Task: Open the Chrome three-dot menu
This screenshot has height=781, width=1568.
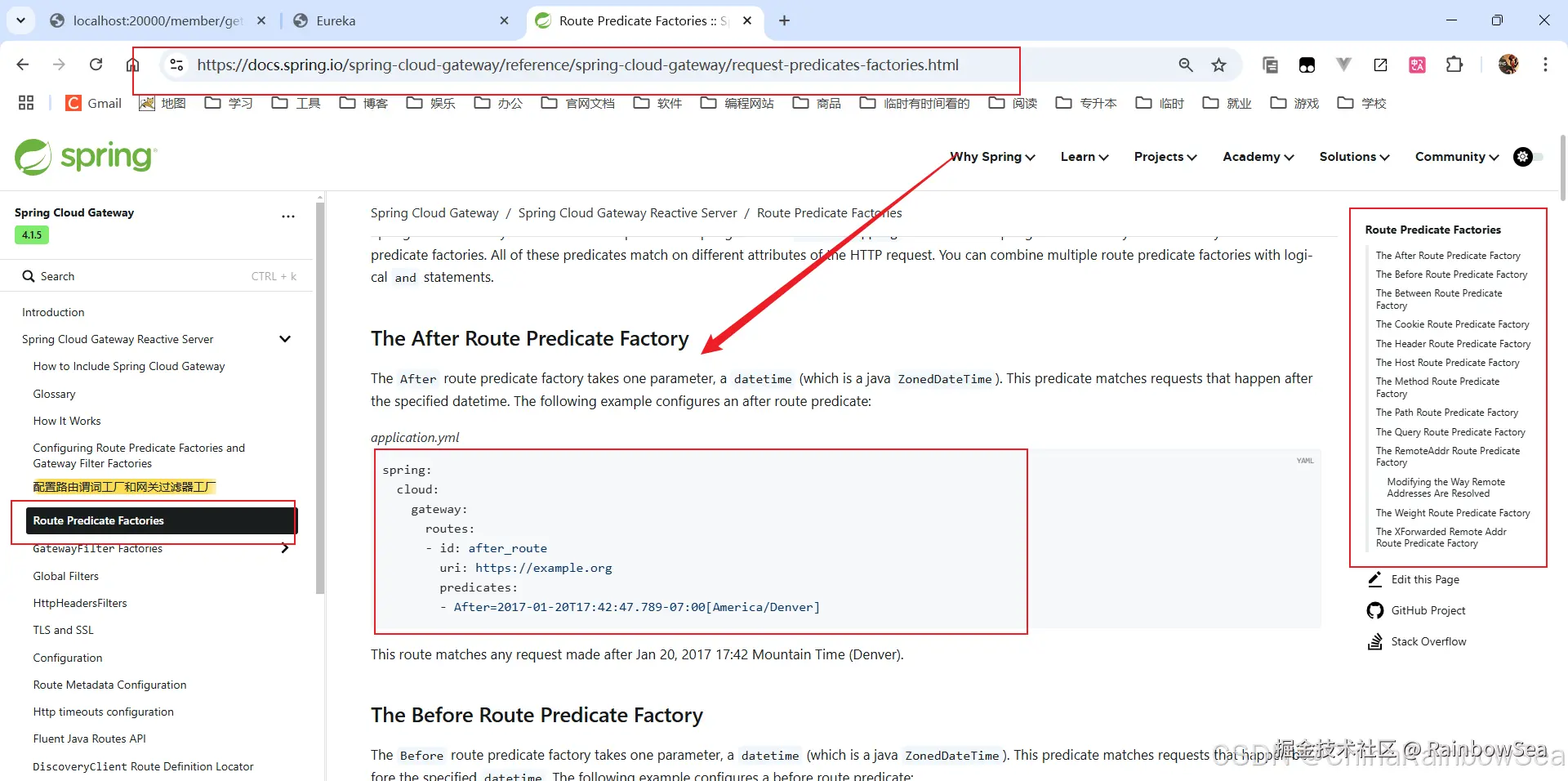Action: coord(1545,65)
